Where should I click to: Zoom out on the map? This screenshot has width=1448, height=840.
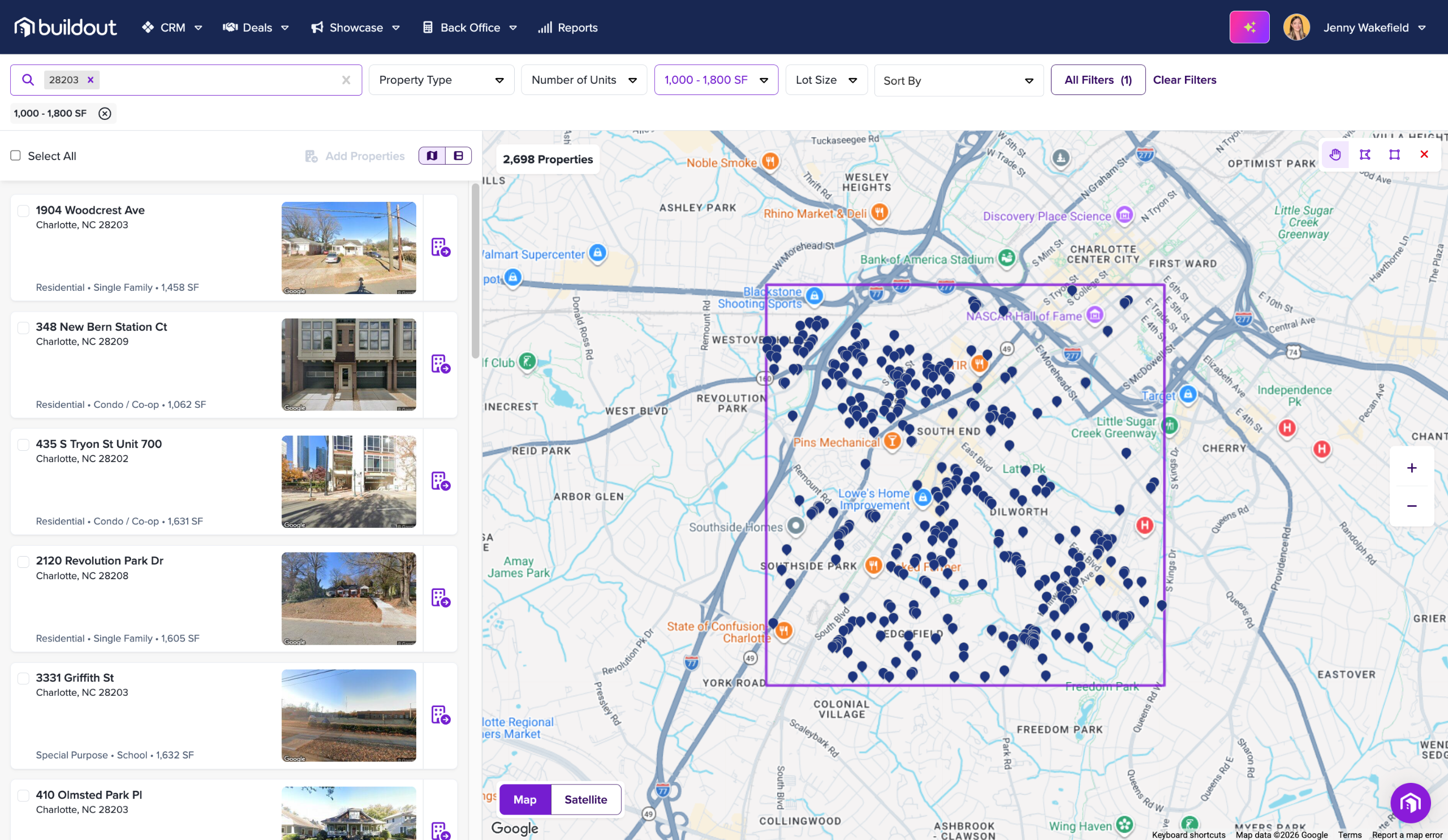pyautogui.click(x=1411, y=506)
